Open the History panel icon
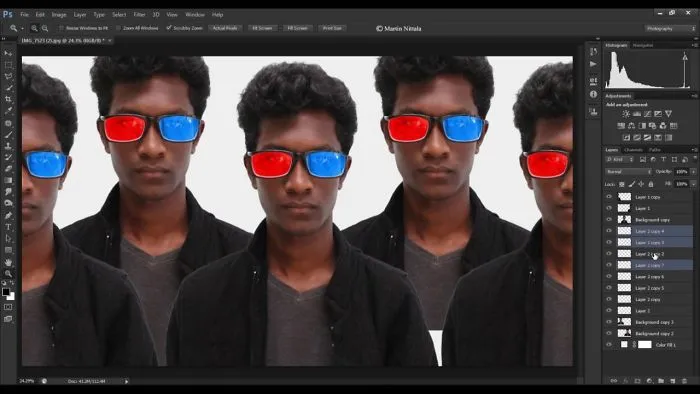This screenshot has width=700, height=394. 593,52
